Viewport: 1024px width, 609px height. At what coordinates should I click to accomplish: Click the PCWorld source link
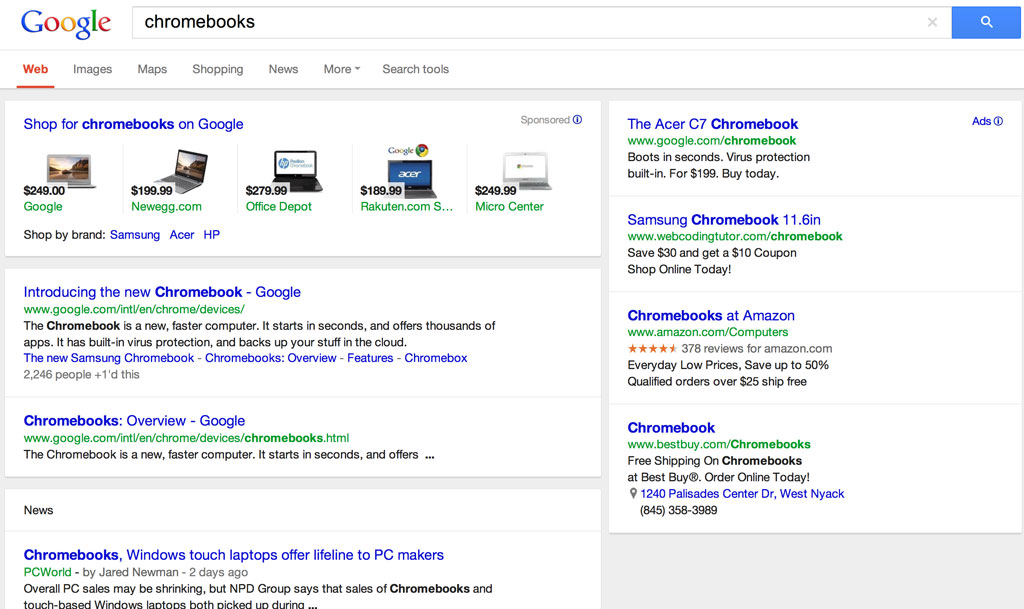tap(48, 572)
